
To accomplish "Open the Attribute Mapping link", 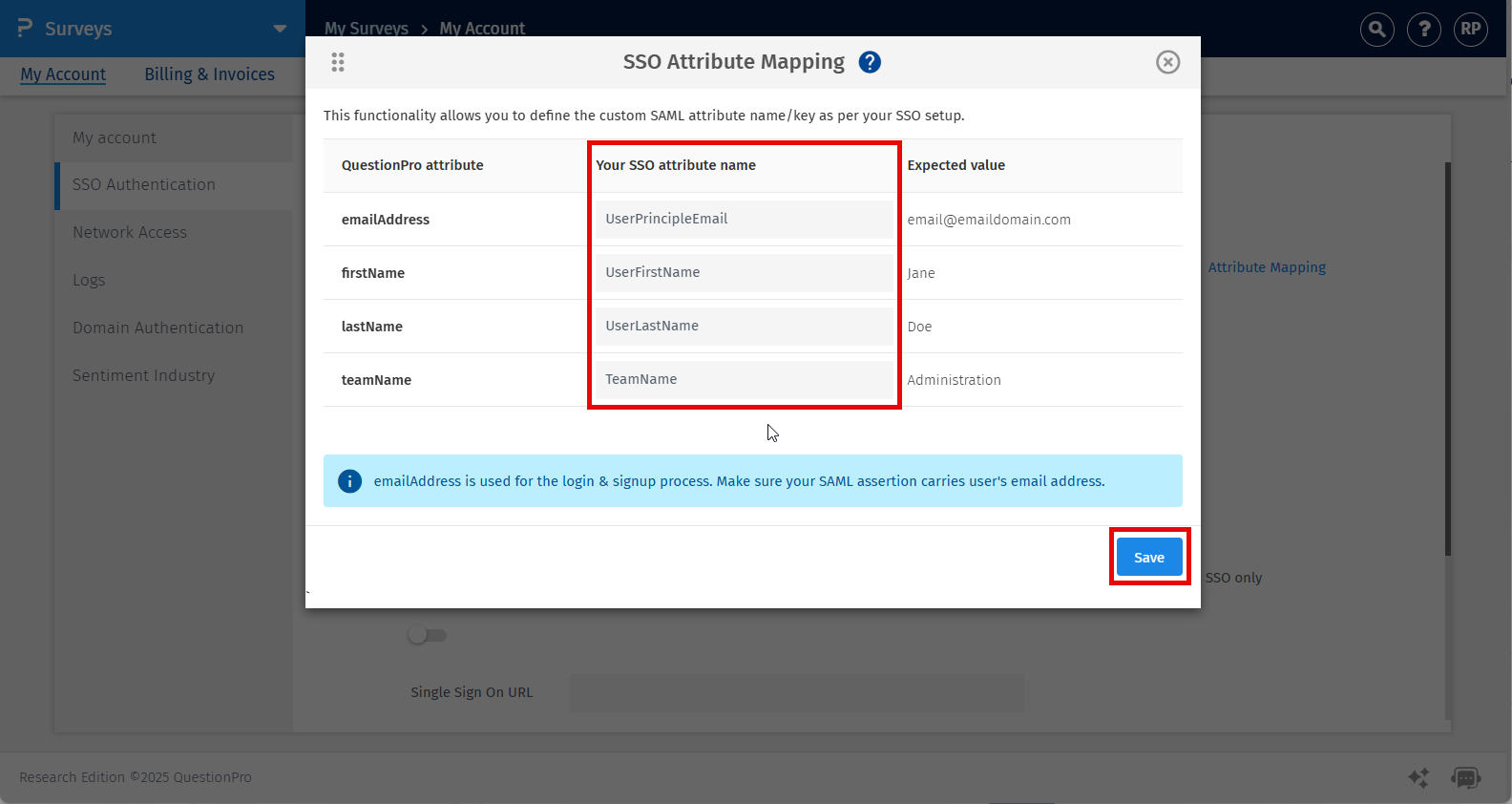I will click(1267, 267).
